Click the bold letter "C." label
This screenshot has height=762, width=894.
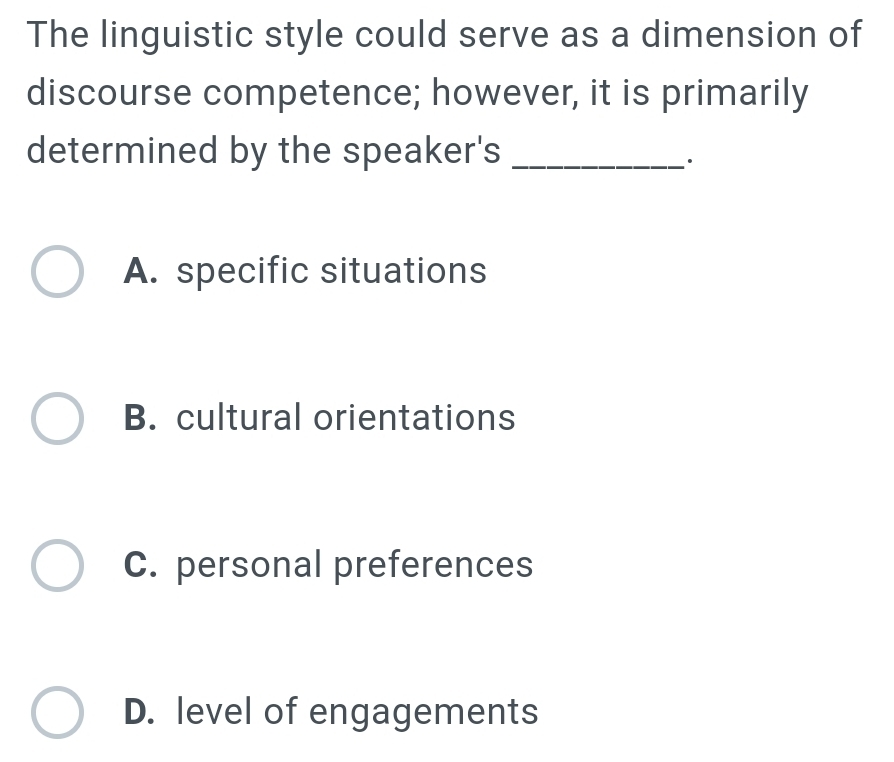click(x=143, y=565)
